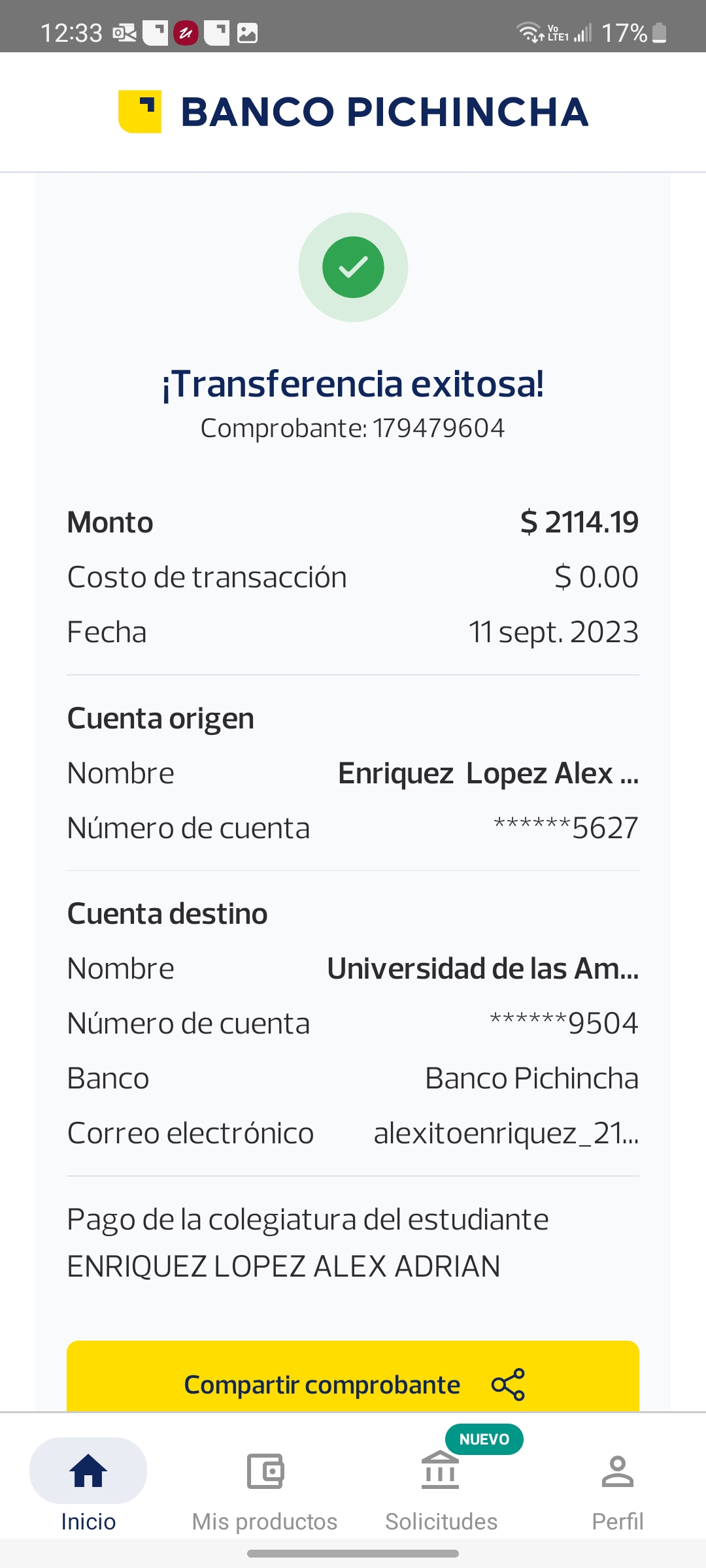Image resolution: width=706 pixels, height=1568 pixels.
Task: Tap the bottom navigation gesture handle bar
Action: pyautogui.click(x=353, y=1553)
